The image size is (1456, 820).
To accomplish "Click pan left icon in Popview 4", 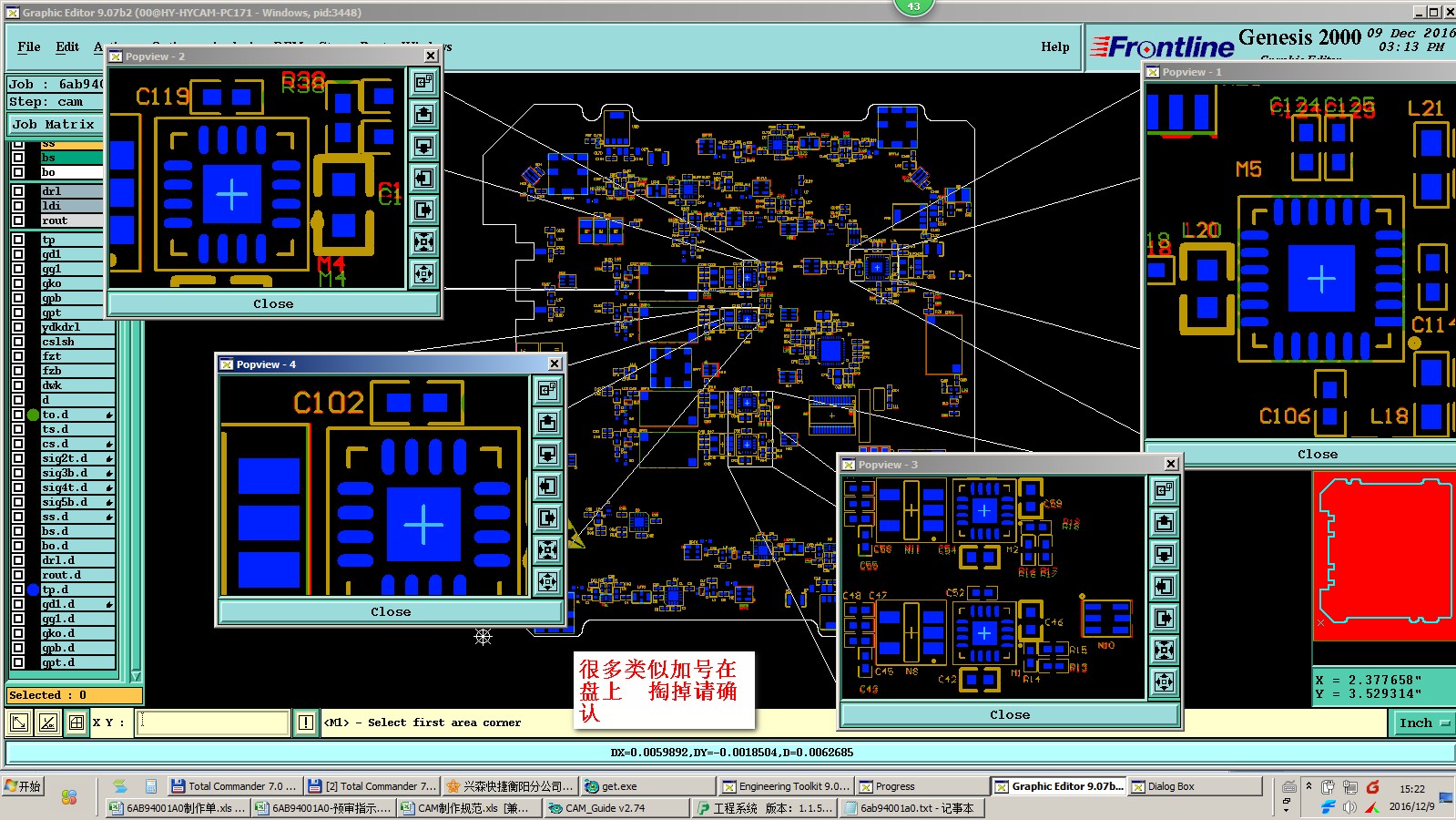I will 548,486.
